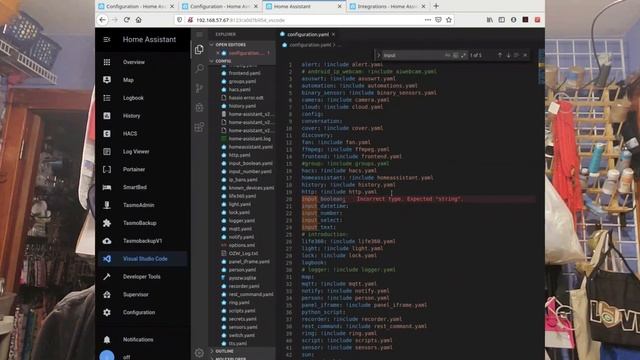Open the Run and Debug view
The width and height of the screenshot is (640, 360).
tap(199, 107)
